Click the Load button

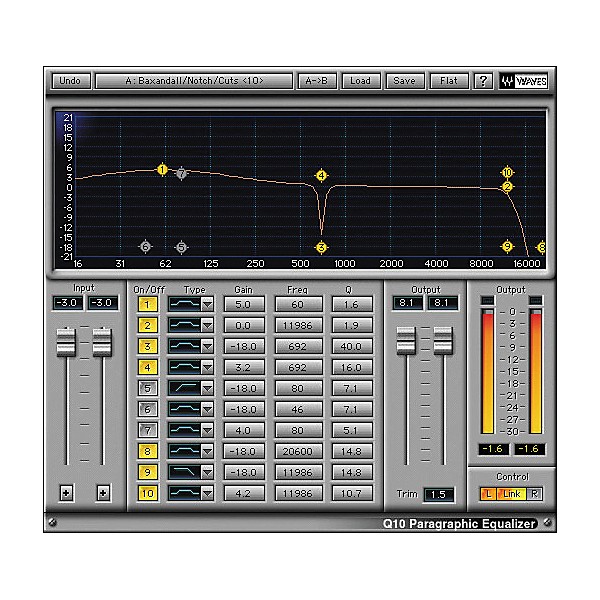(x=360, y=81)
